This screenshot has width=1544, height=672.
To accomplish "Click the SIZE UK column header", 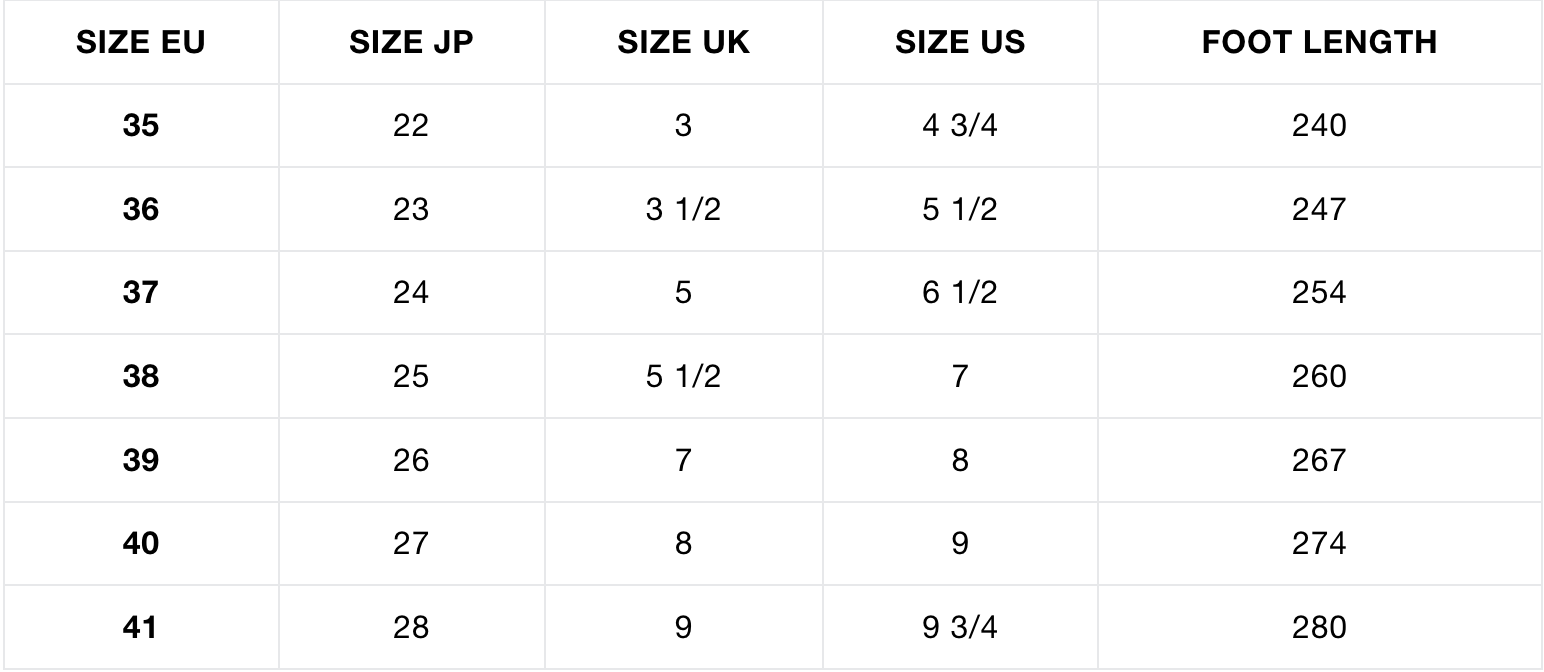I will point(683,42).
